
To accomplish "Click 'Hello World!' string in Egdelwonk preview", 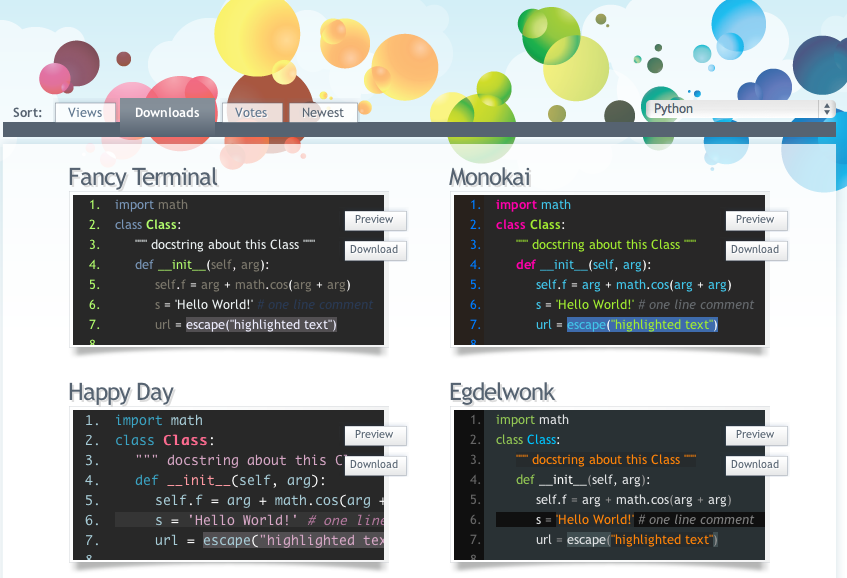I will [x=594, y=520].
